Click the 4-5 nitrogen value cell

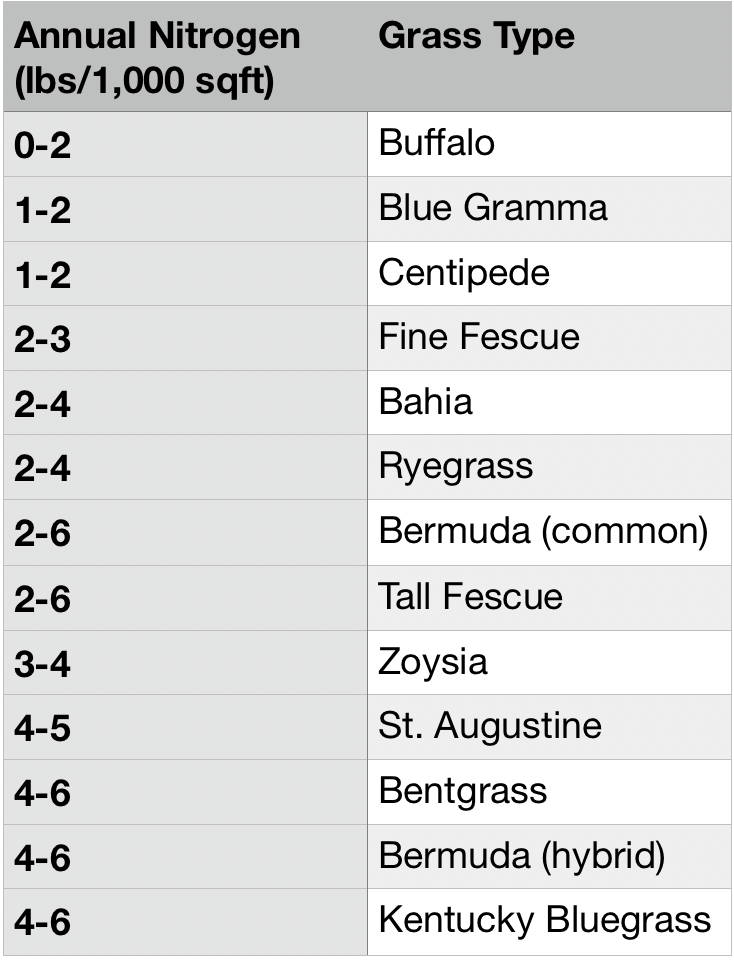tap(185, 727)
